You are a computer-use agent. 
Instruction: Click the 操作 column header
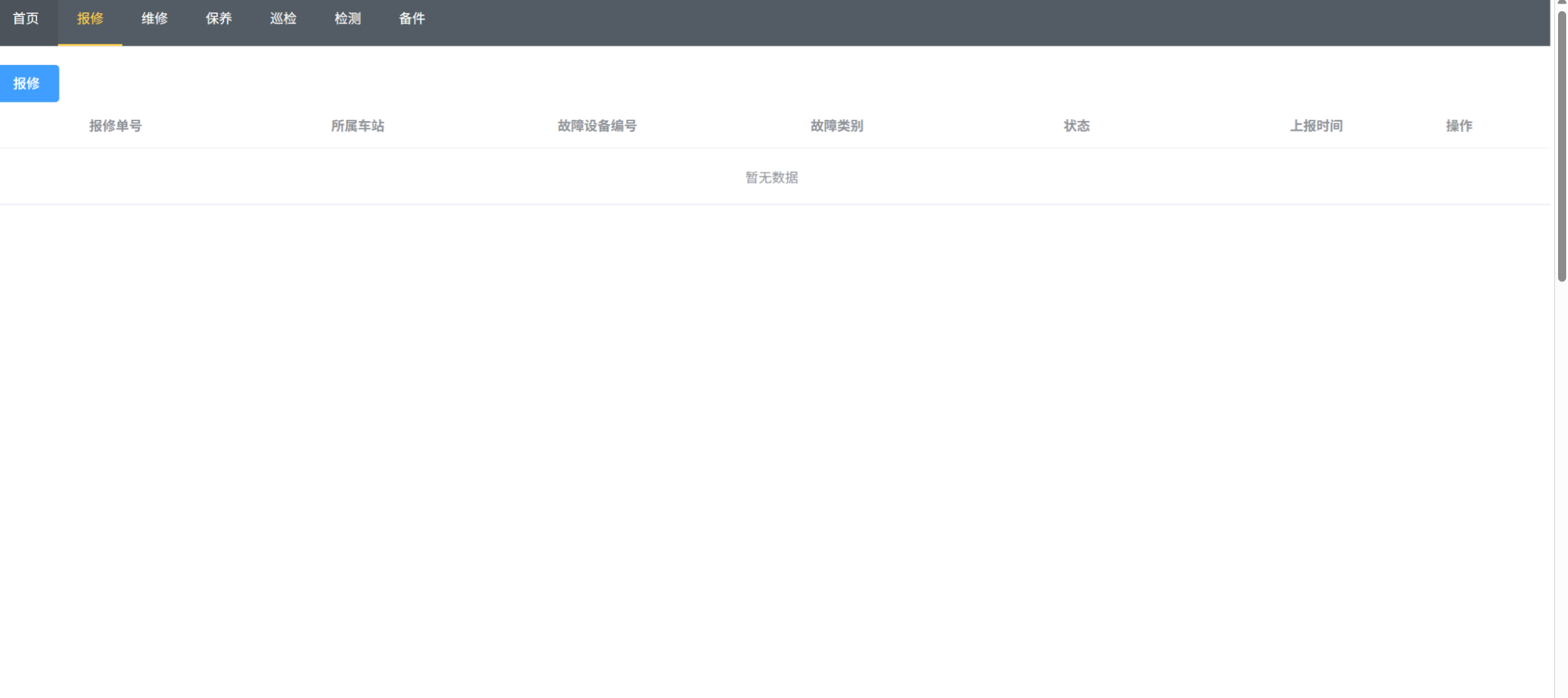click(x=1459, y=126)
